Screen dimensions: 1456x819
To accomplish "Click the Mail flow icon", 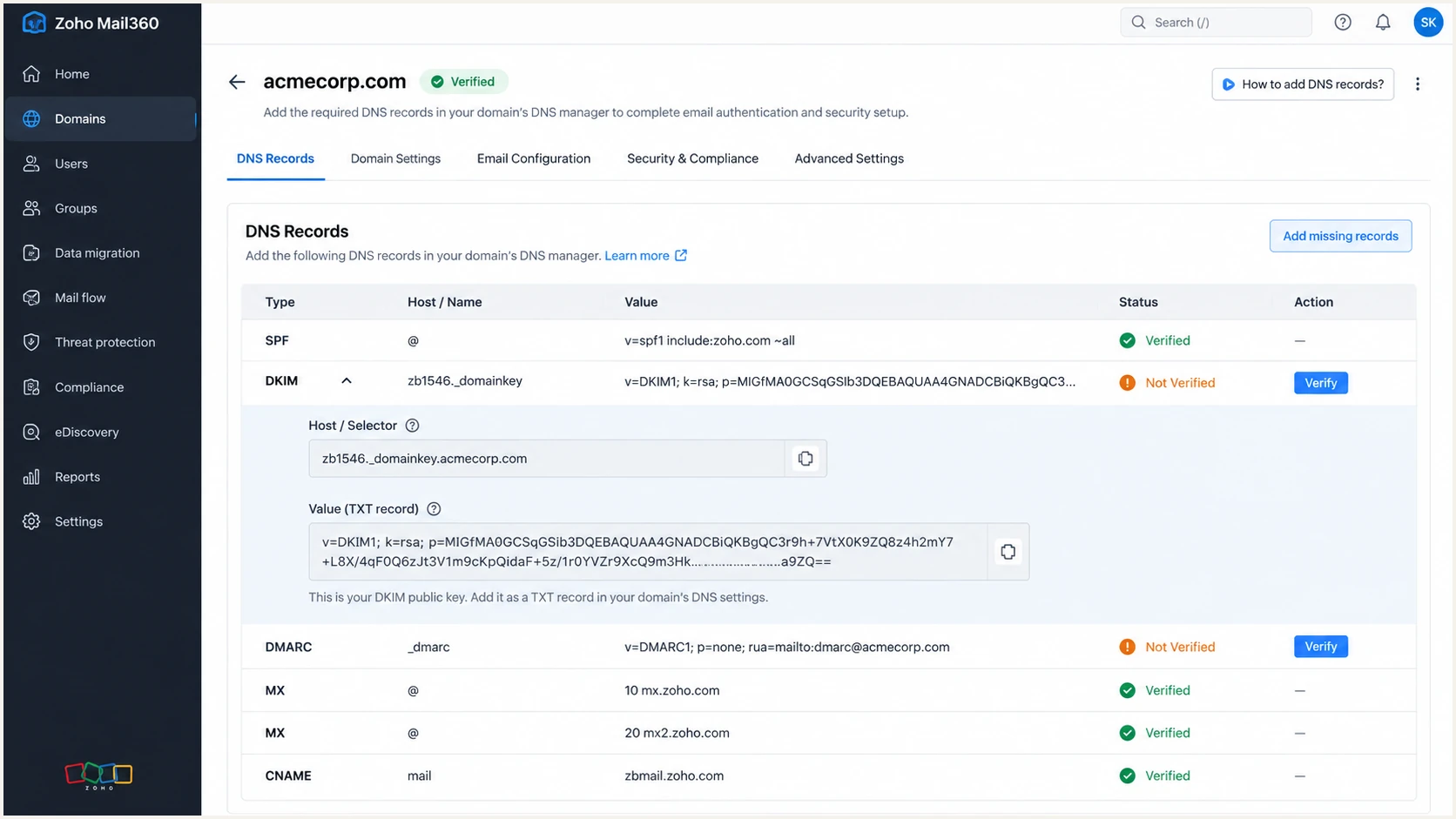I will click(x=31, y=298).
